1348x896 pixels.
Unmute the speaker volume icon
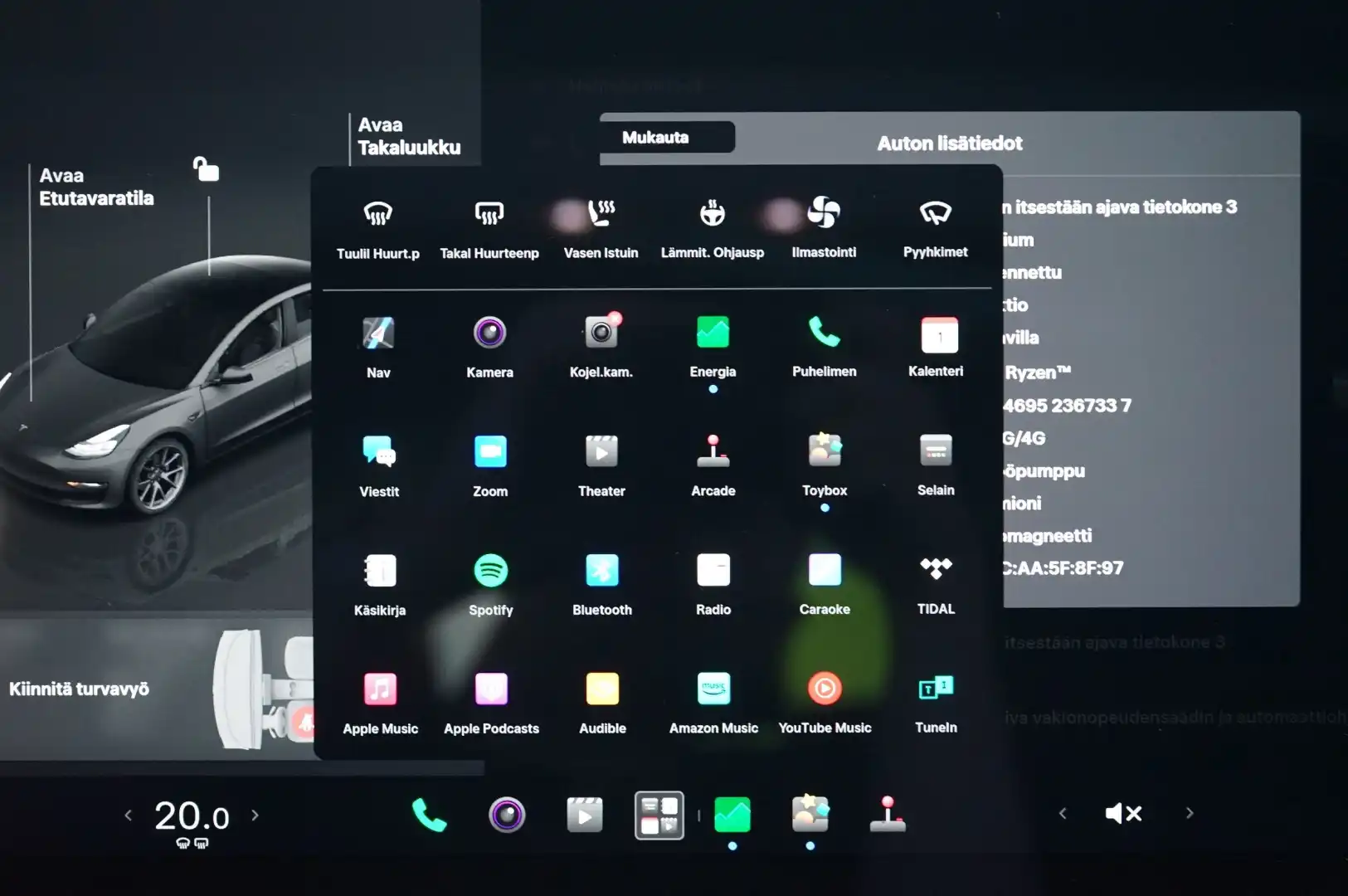(1124, 813)
